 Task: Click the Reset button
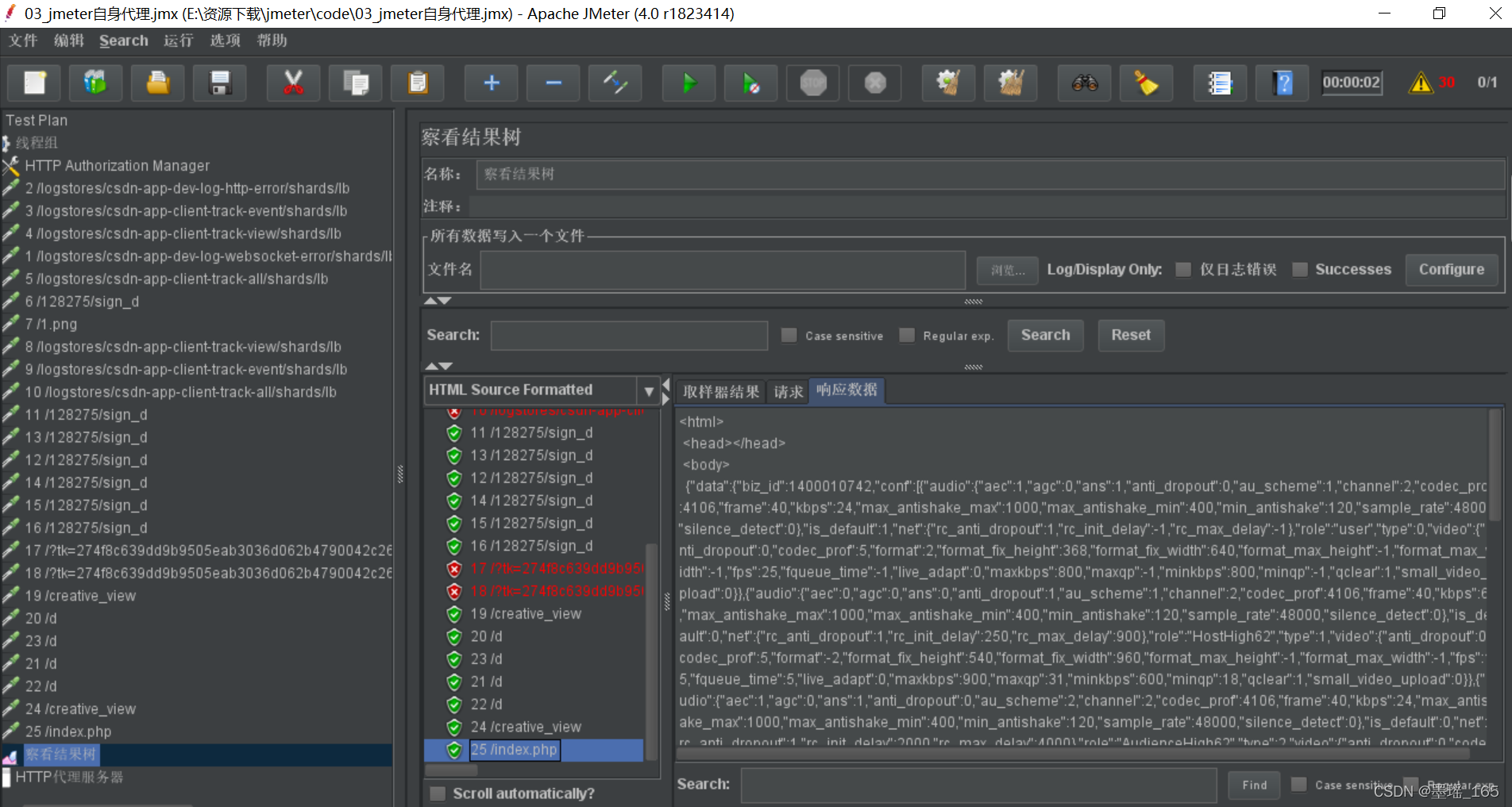[x=1131, y=335]
